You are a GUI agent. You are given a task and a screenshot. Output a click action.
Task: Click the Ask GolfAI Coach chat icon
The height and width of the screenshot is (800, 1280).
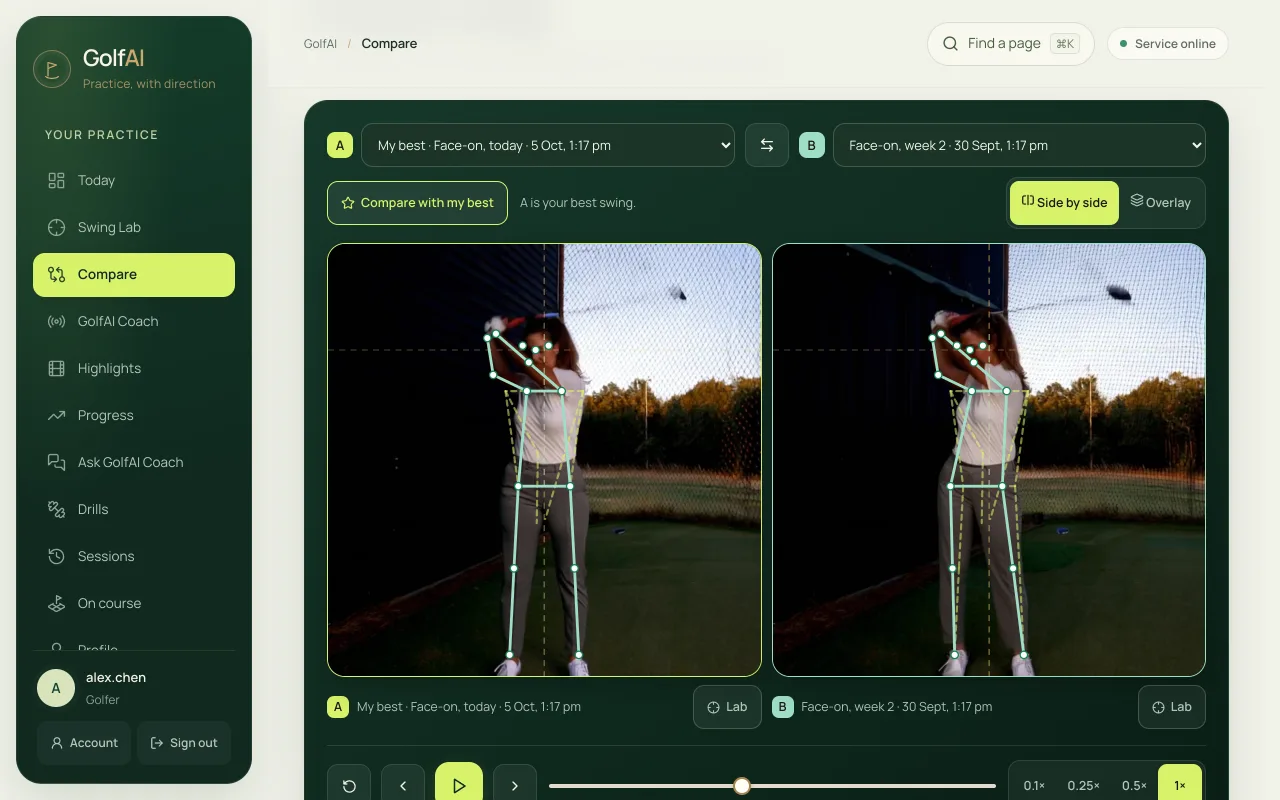[x=57, y=463]
